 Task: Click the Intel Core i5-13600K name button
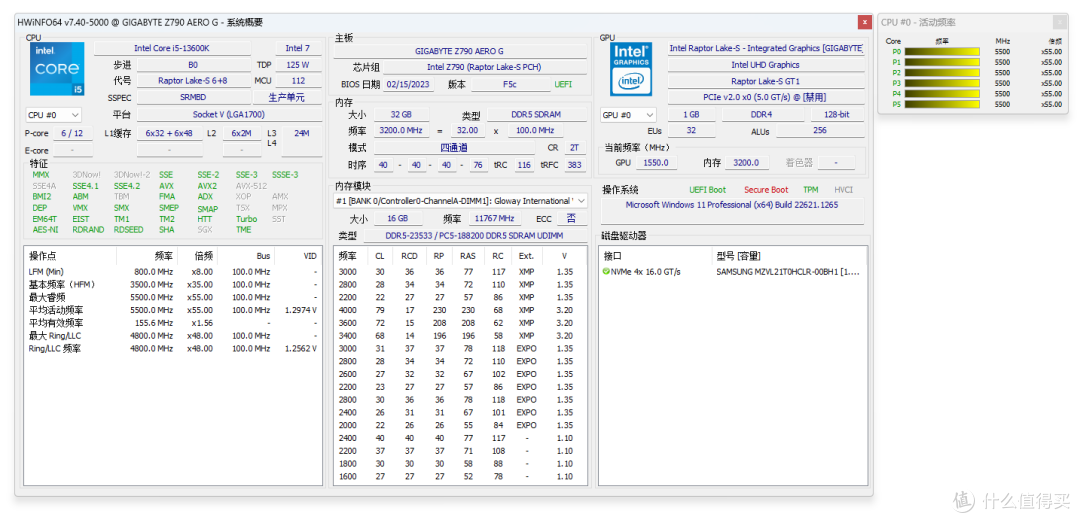pos(173,48)
